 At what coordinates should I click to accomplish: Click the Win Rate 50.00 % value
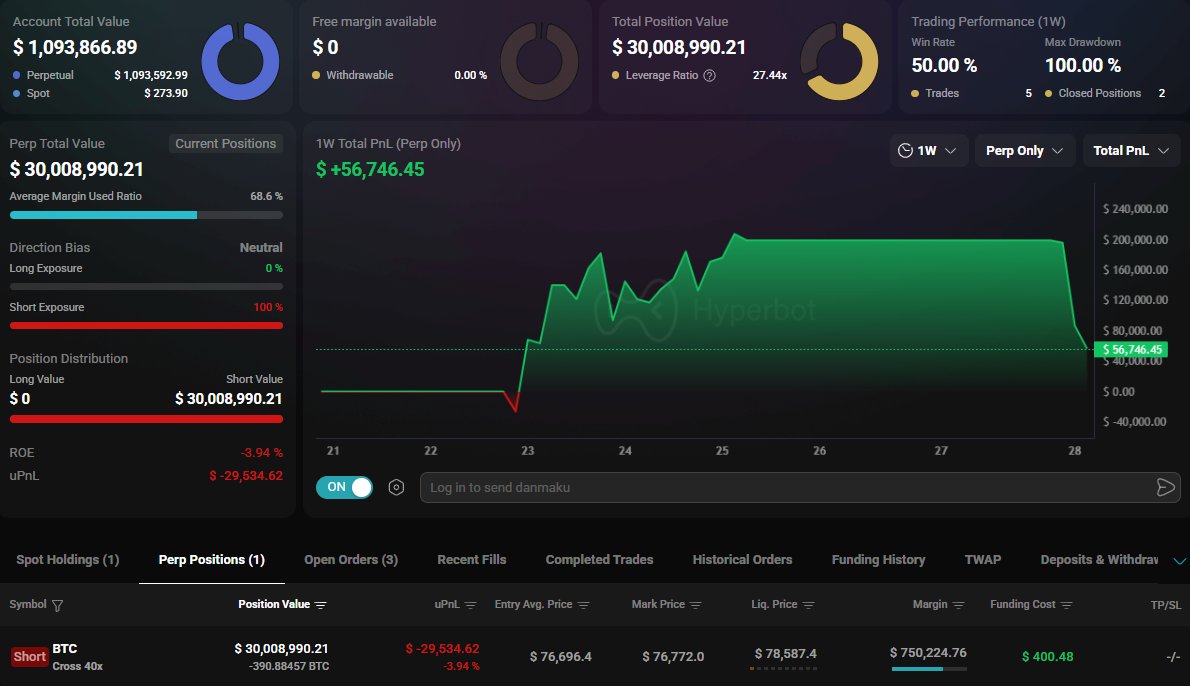click(x=944, y=65)
